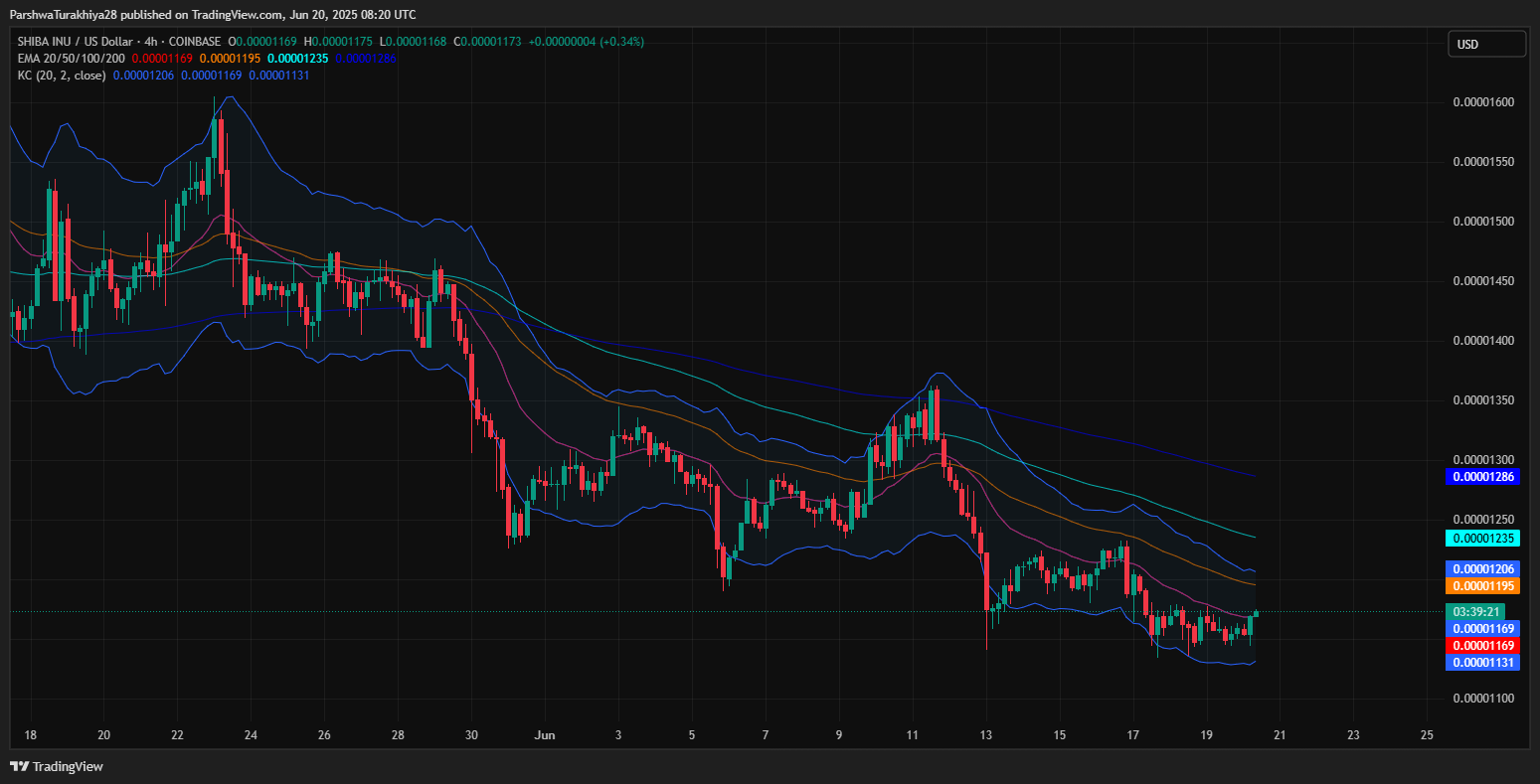Image resolution: width=1540 pixels, height=784 pixels.
Task: Click the green countdown timer 03:39:21 label
Action: click(x=1476, y=611)
